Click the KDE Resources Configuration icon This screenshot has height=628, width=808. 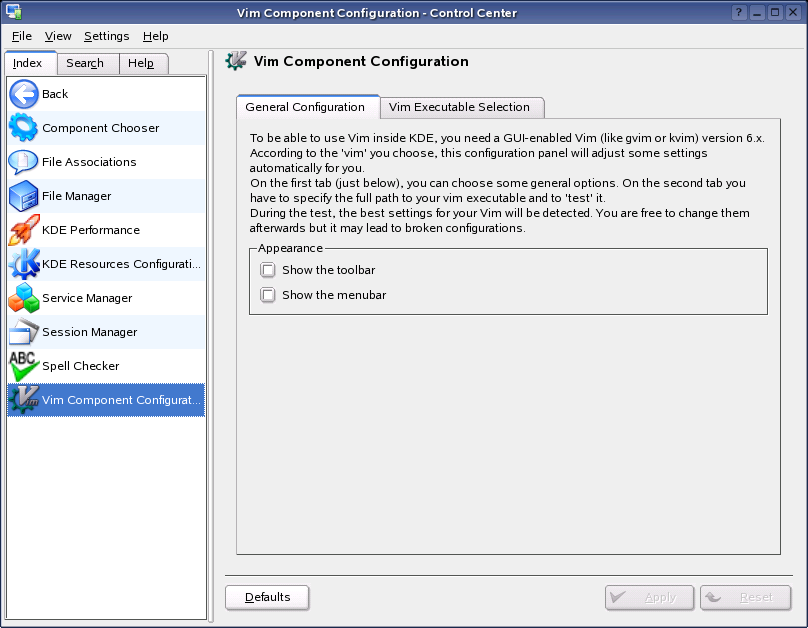(x=24, y=264)
